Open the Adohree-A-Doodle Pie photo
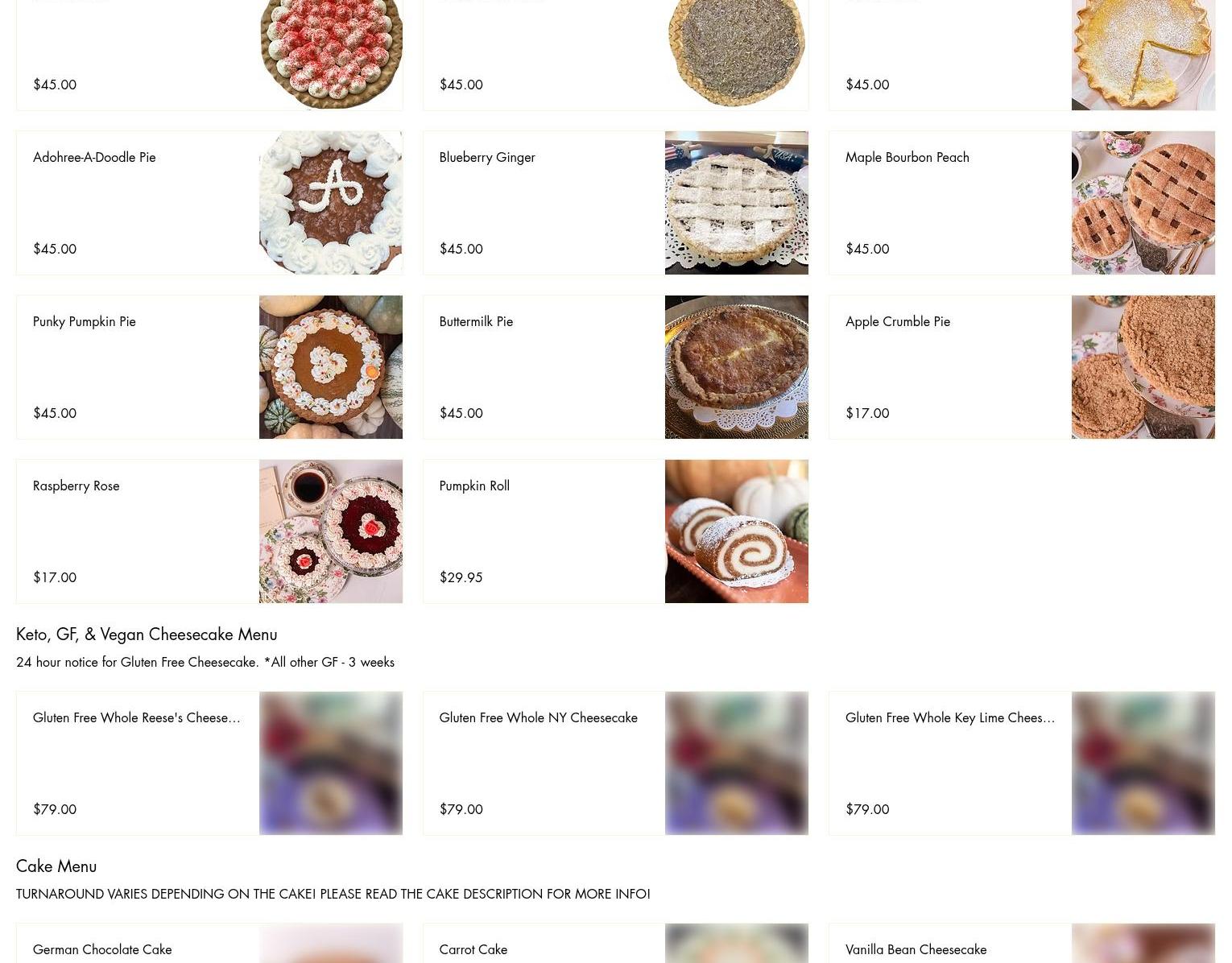 coord(330,203)
